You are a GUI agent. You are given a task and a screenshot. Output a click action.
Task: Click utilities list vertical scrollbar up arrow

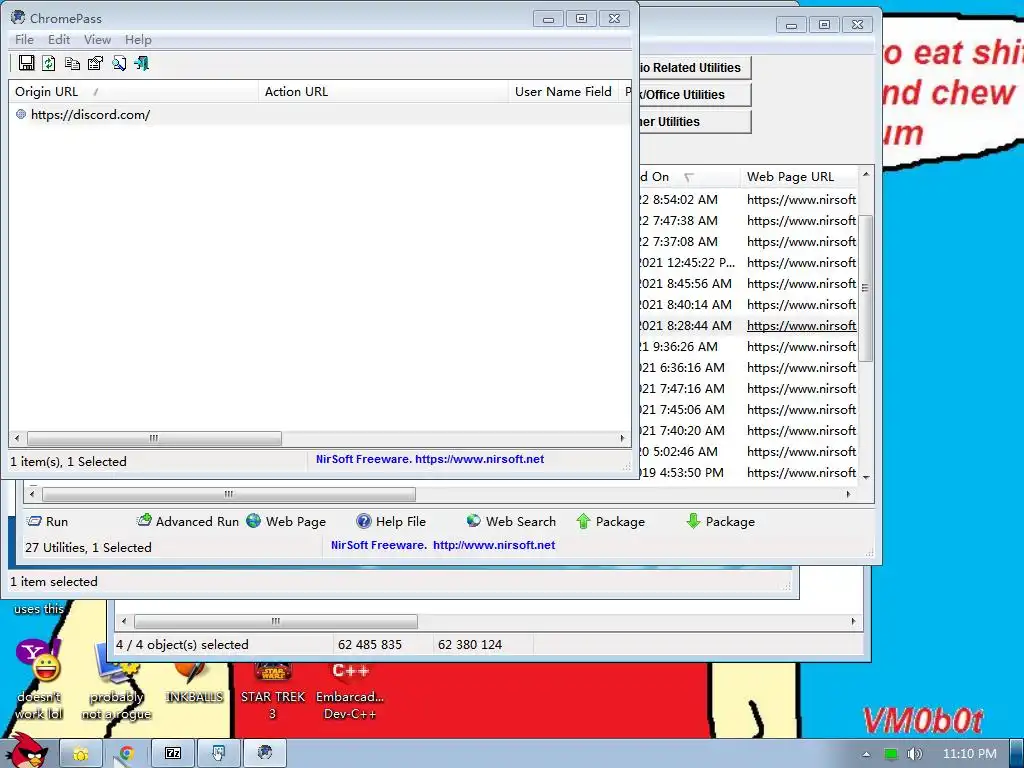(x=866, y=174)
